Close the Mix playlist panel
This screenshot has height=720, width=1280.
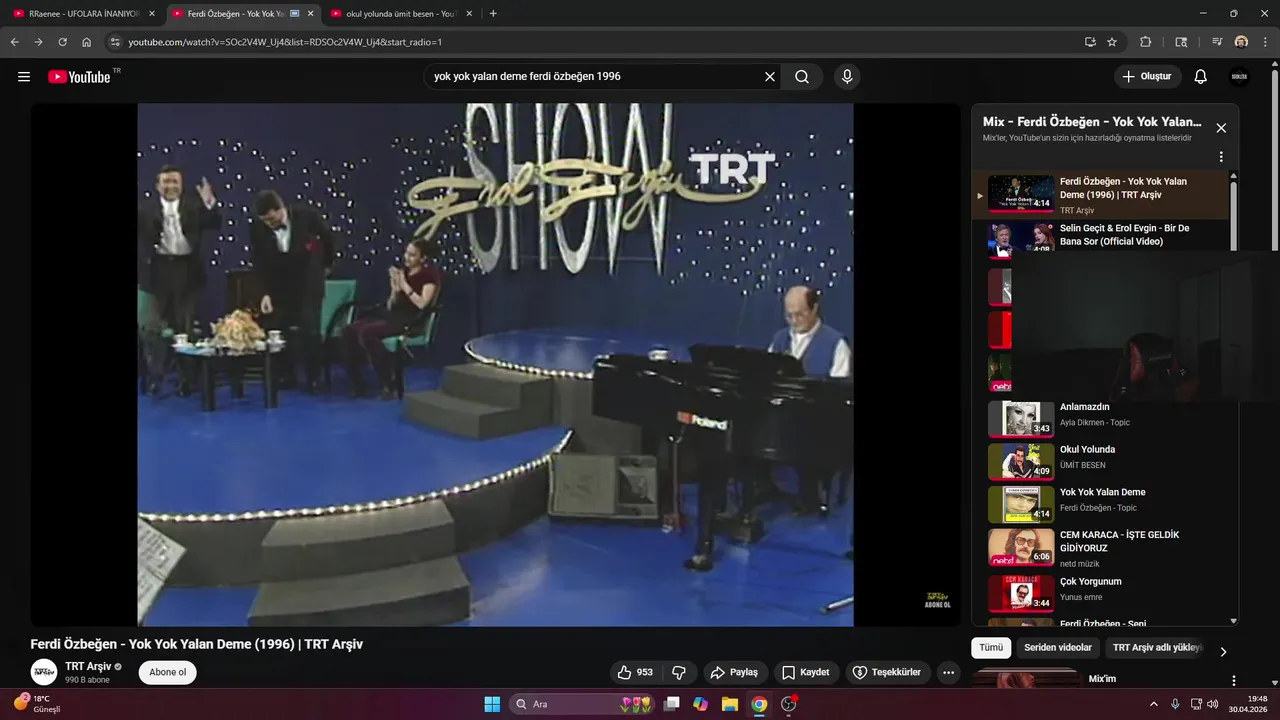1220,128
